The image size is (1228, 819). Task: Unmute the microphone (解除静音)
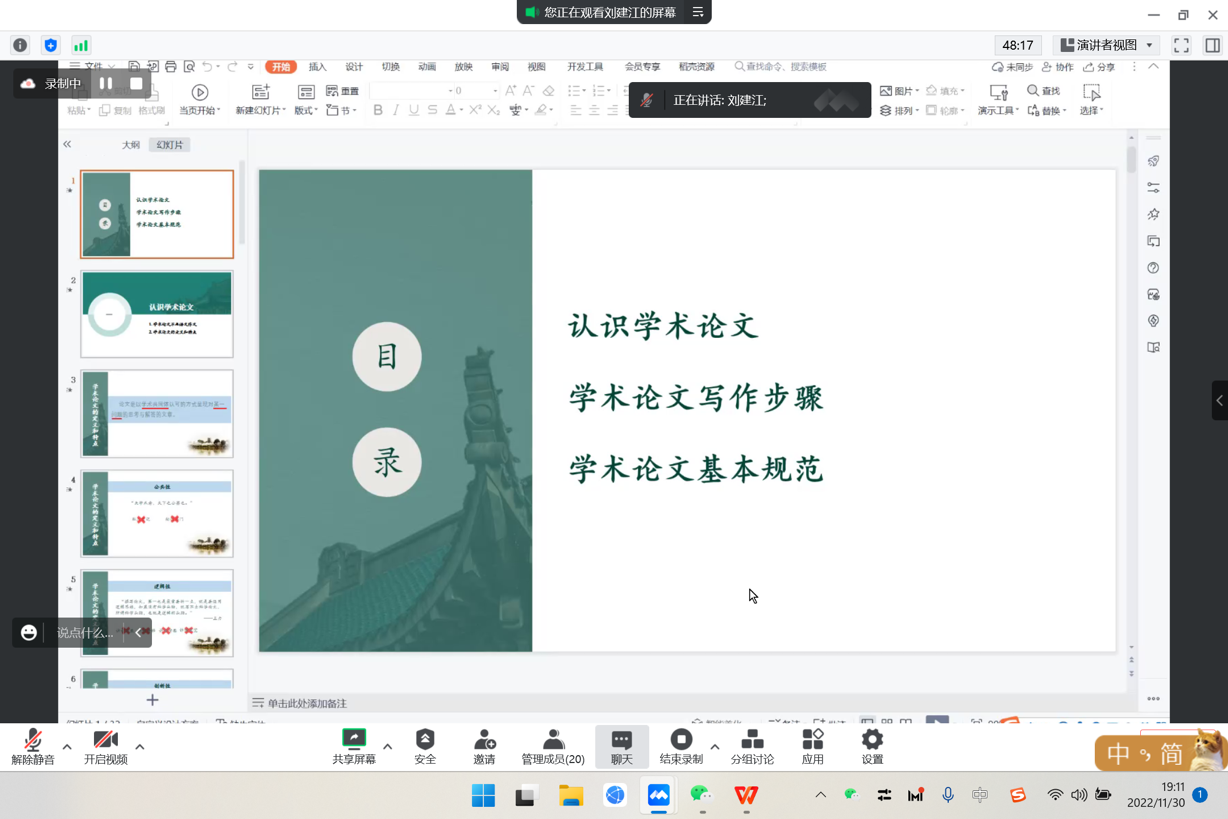33,746
